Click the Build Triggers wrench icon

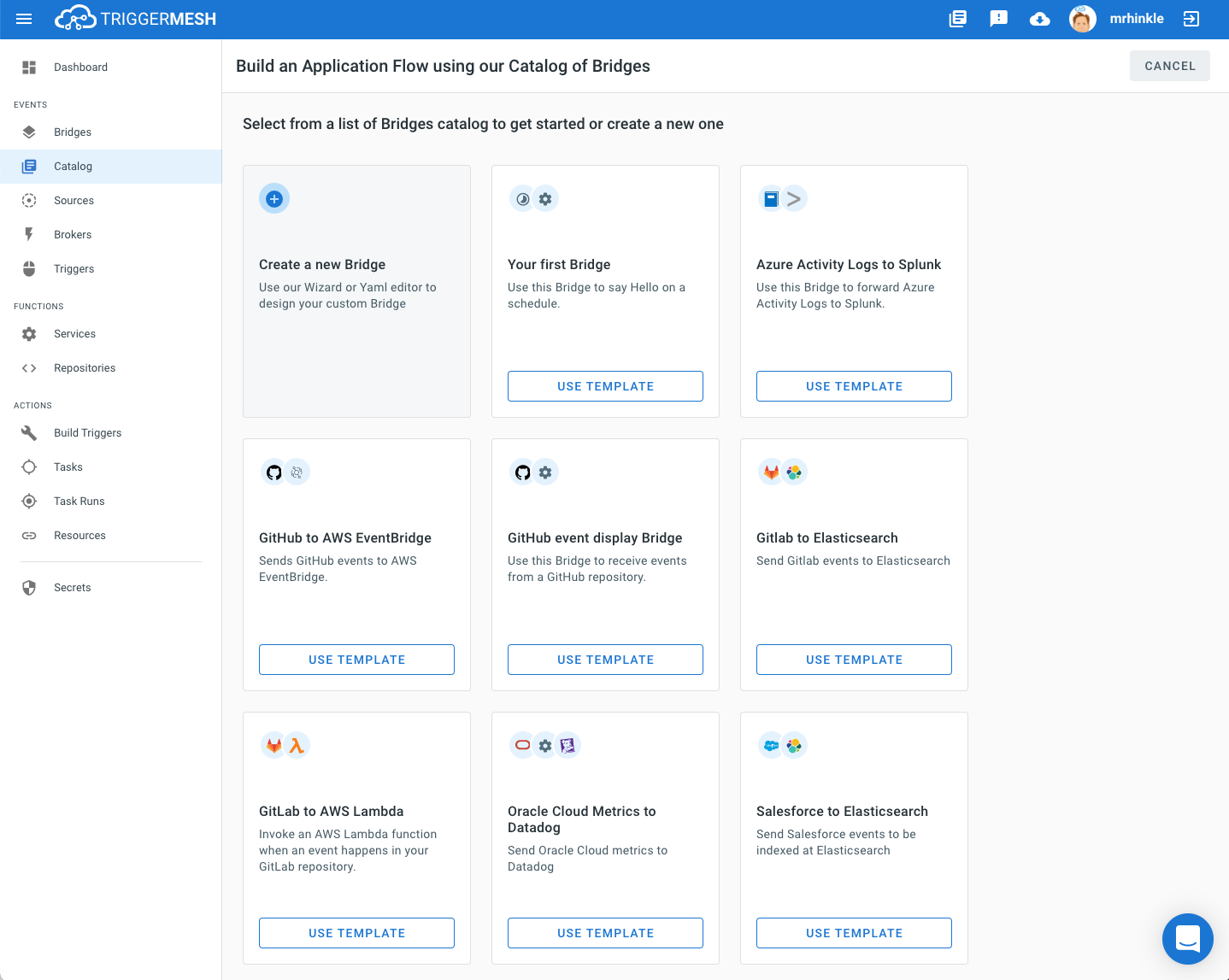29,433
